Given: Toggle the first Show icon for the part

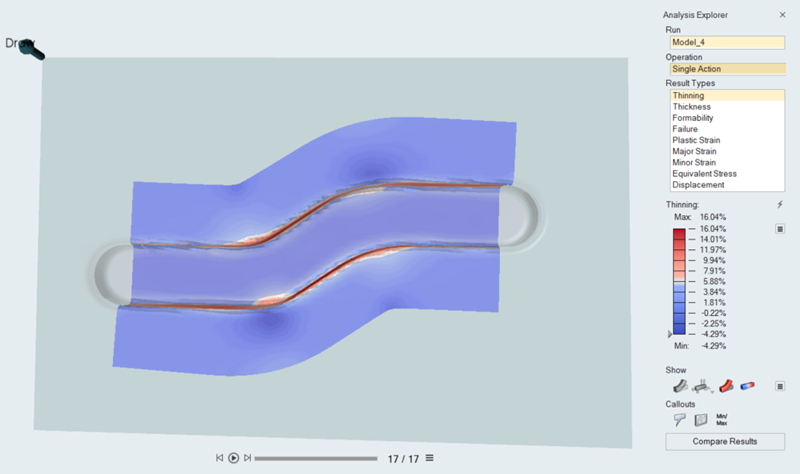Looking at the screenshot, I should (680, 385).
